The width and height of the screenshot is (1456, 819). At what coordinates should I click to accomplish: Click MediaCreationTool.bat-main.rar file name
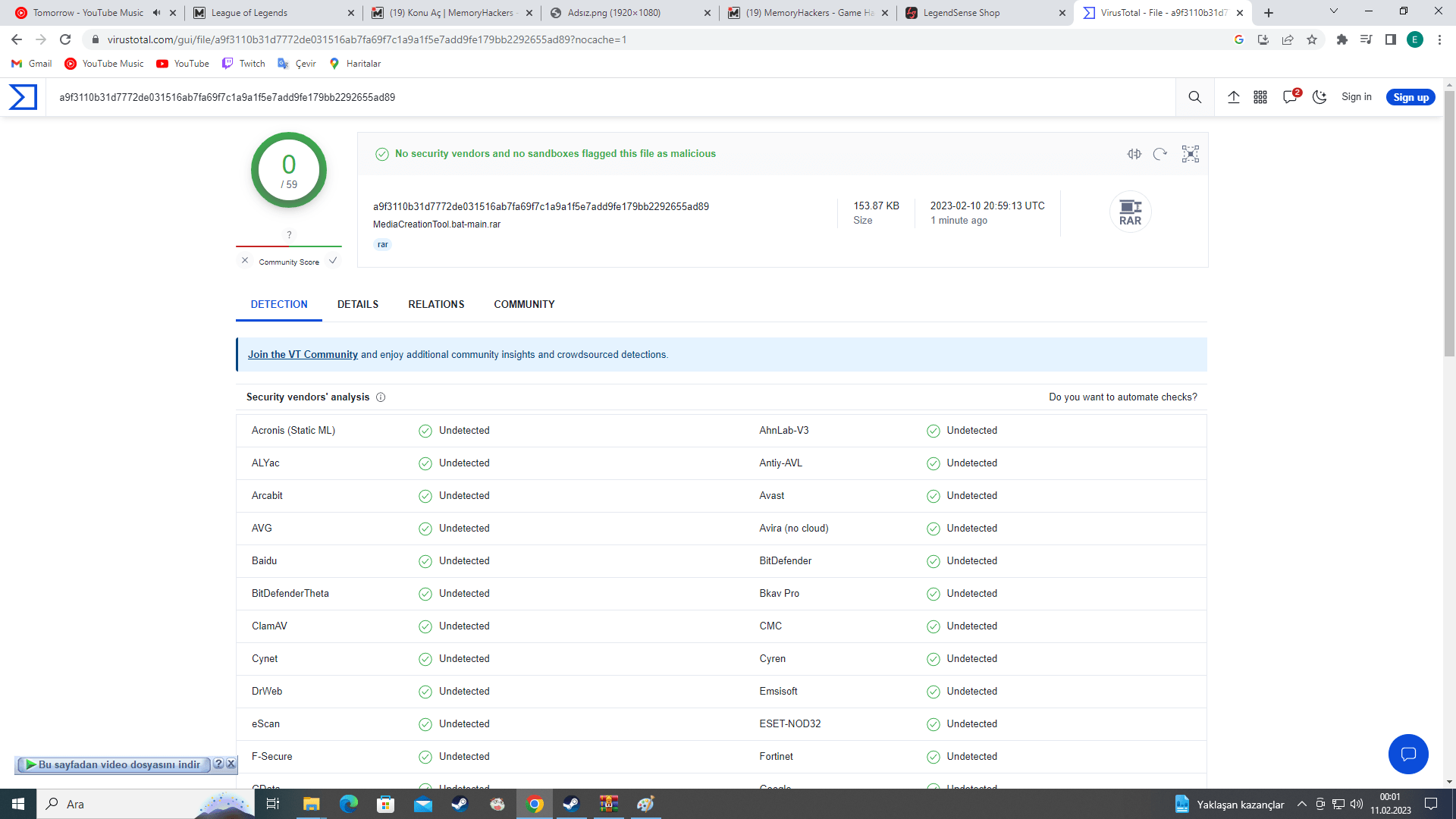click(x=437, y=224)
